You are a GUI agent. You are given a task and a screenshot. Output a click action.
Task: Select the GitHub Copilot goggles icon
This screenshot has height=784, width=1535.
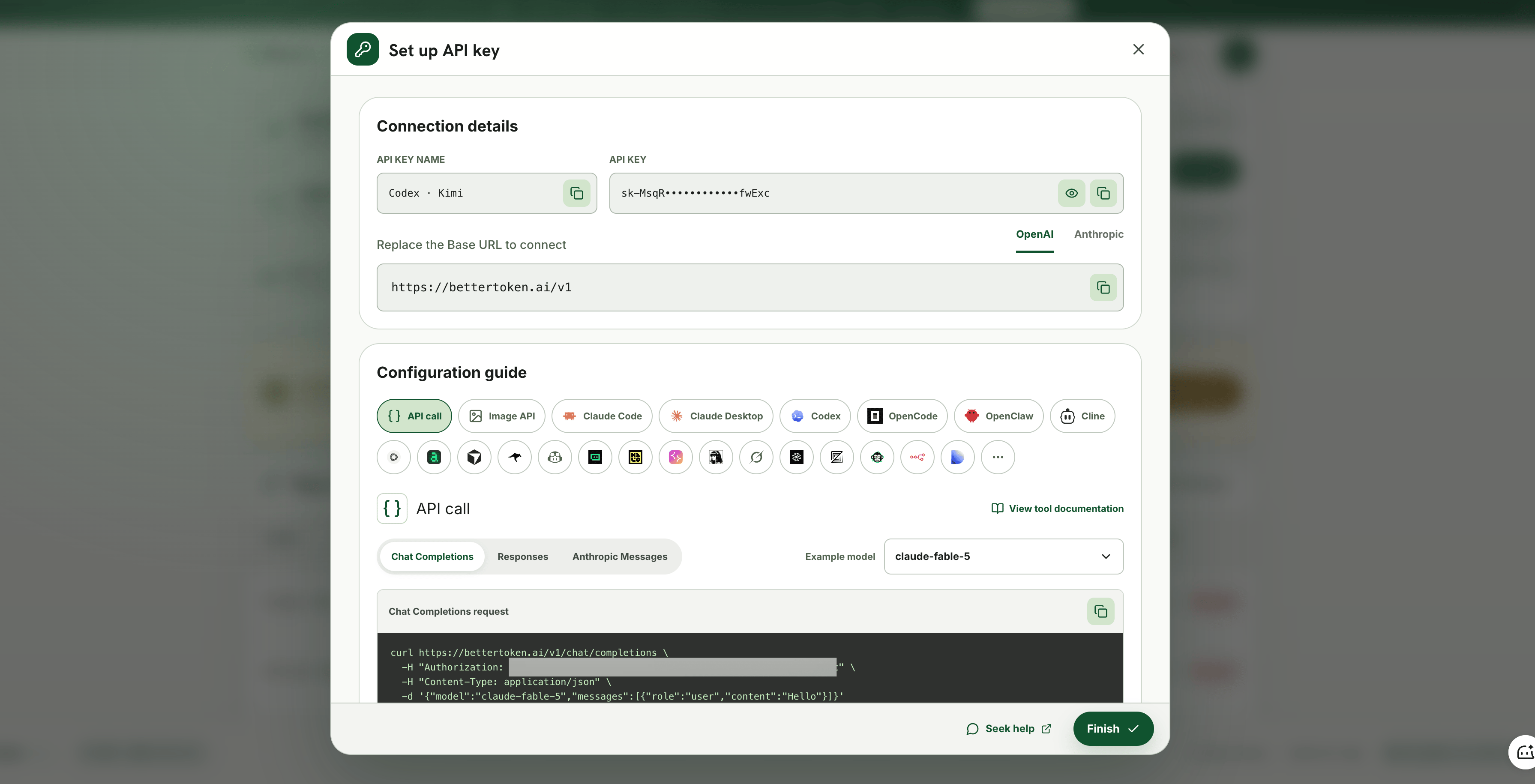(555, 457)
